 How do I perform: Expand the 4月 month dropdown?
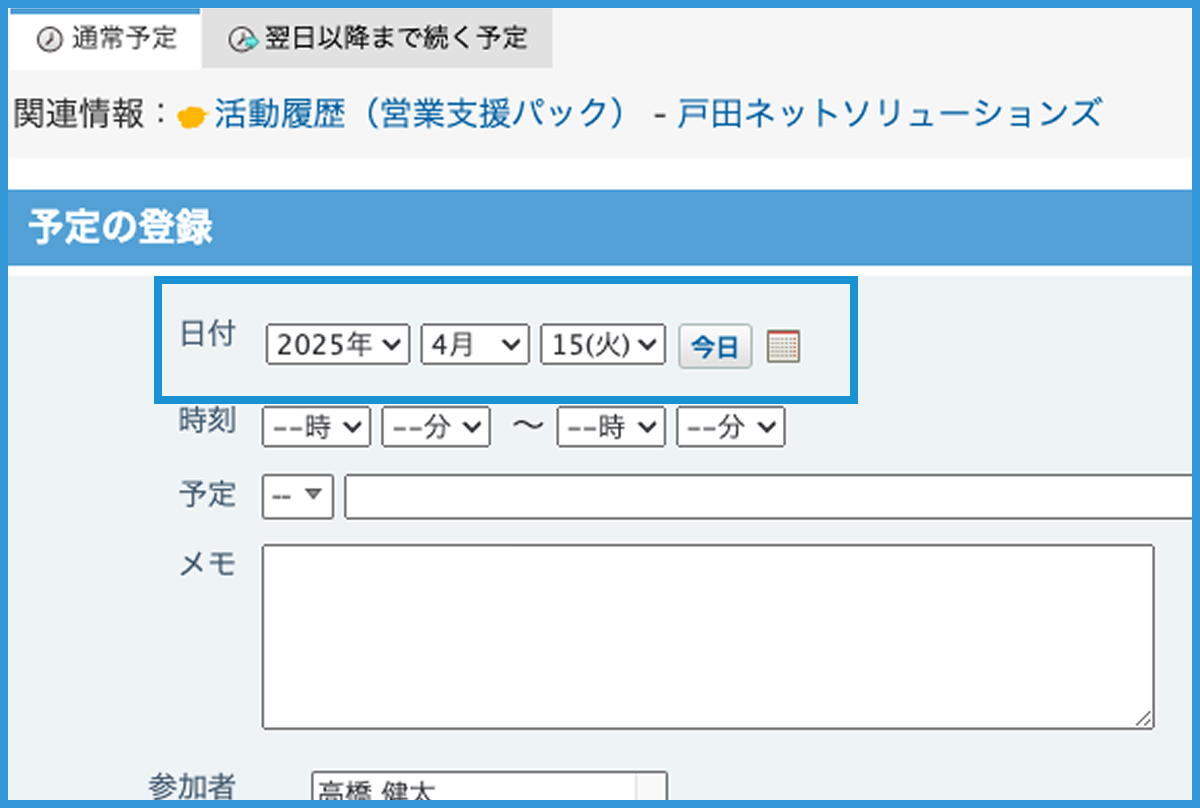(x=474, y=346)
